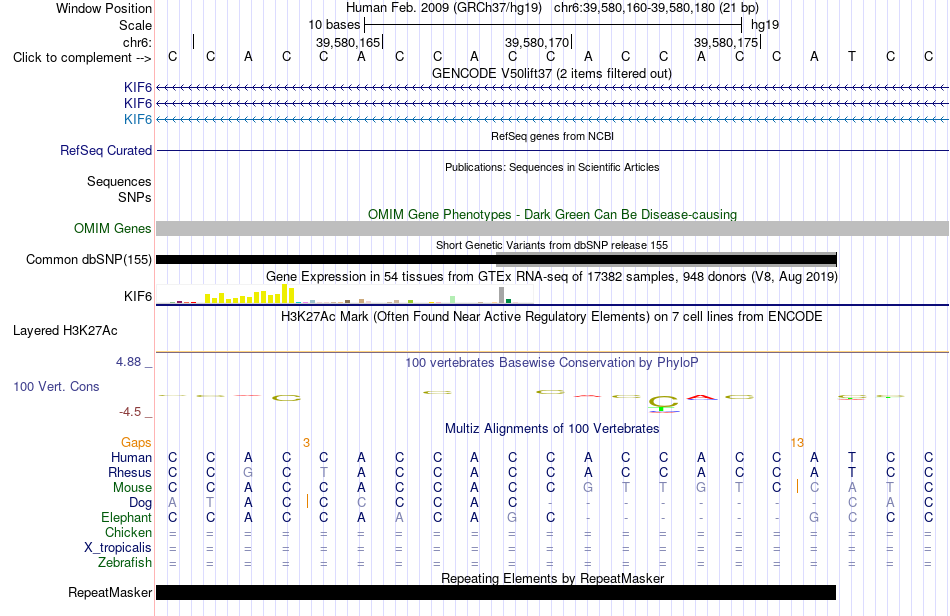Click the OMIM Gene Phenotypes track title
This screenshot has height=616, width=950.
tap(552, 214)
